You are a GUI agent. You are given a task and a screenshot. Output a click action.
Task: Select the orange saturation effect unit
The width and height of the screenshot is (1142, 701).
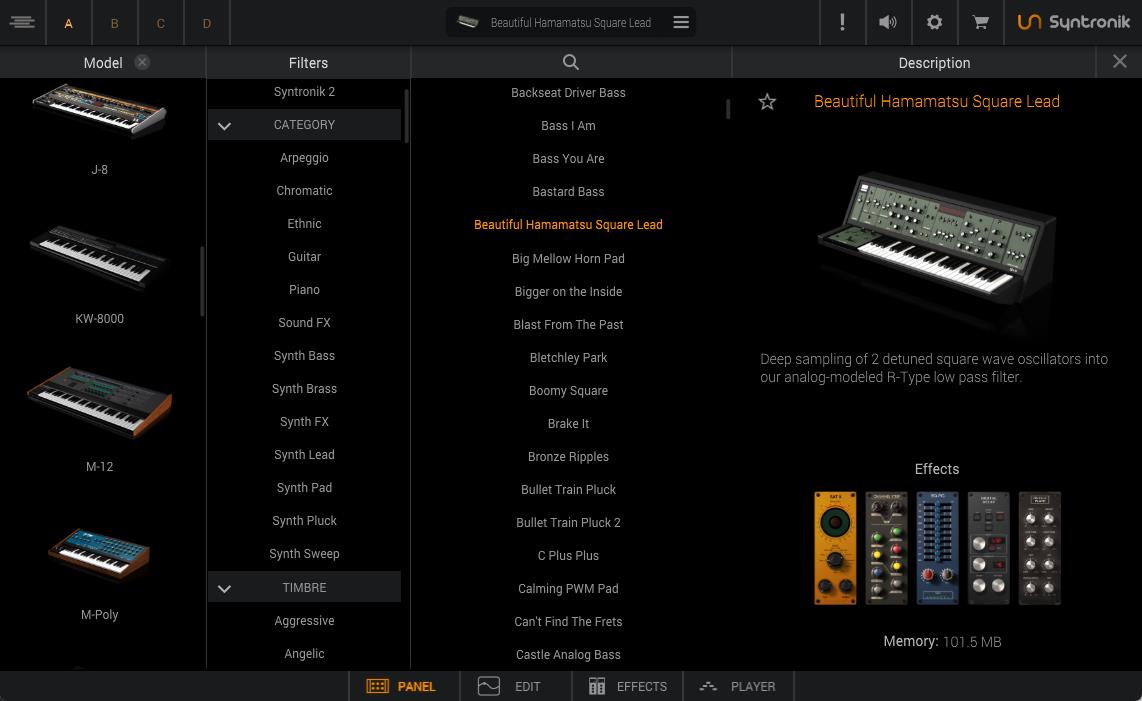pyautogui.click(x=835, y=548)
